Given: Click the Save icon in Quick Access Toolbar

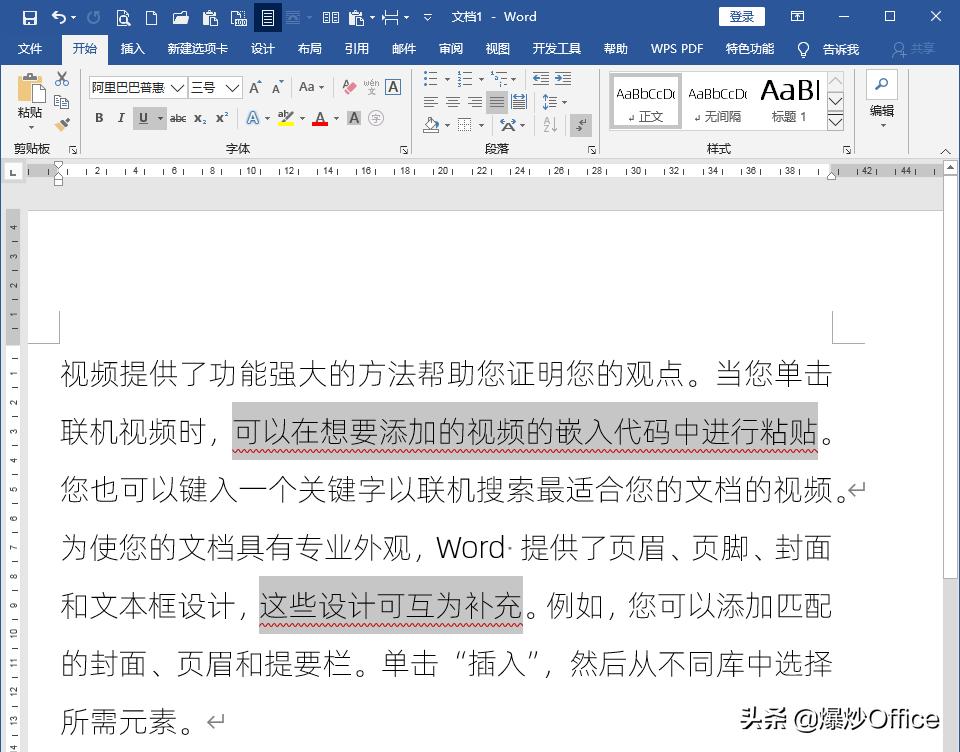Looking at the screenshot, I should point(30,18).
